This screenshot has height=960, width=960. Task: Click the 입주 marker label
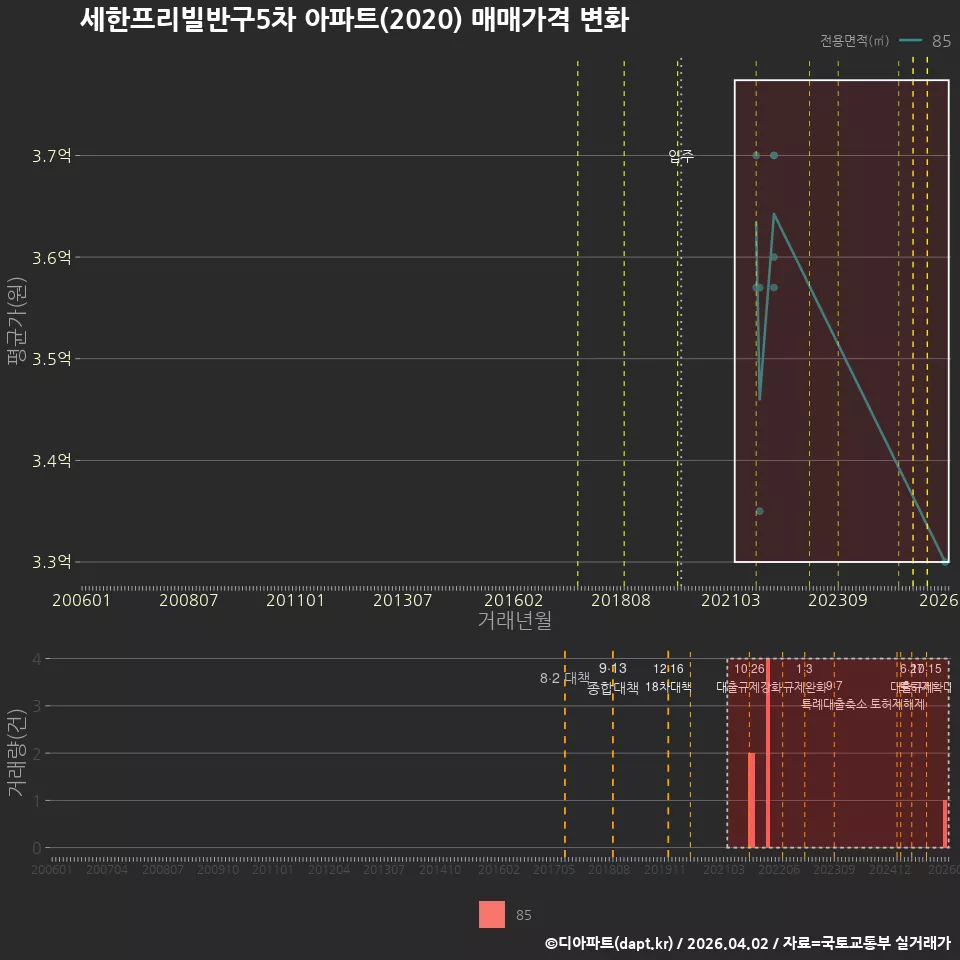point(681,156)
